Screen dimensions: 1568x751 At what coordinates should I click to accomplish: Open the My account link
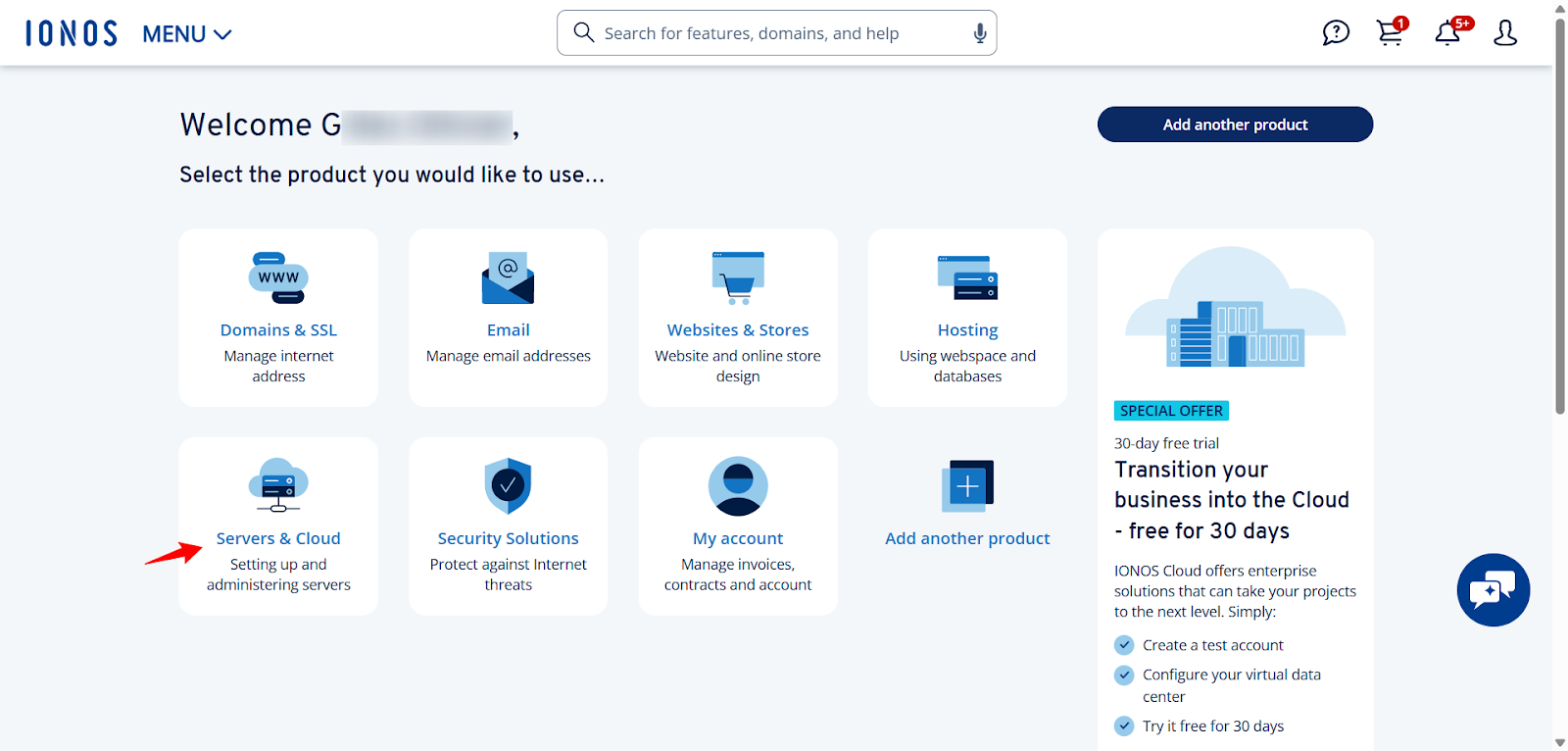point(738,538)
